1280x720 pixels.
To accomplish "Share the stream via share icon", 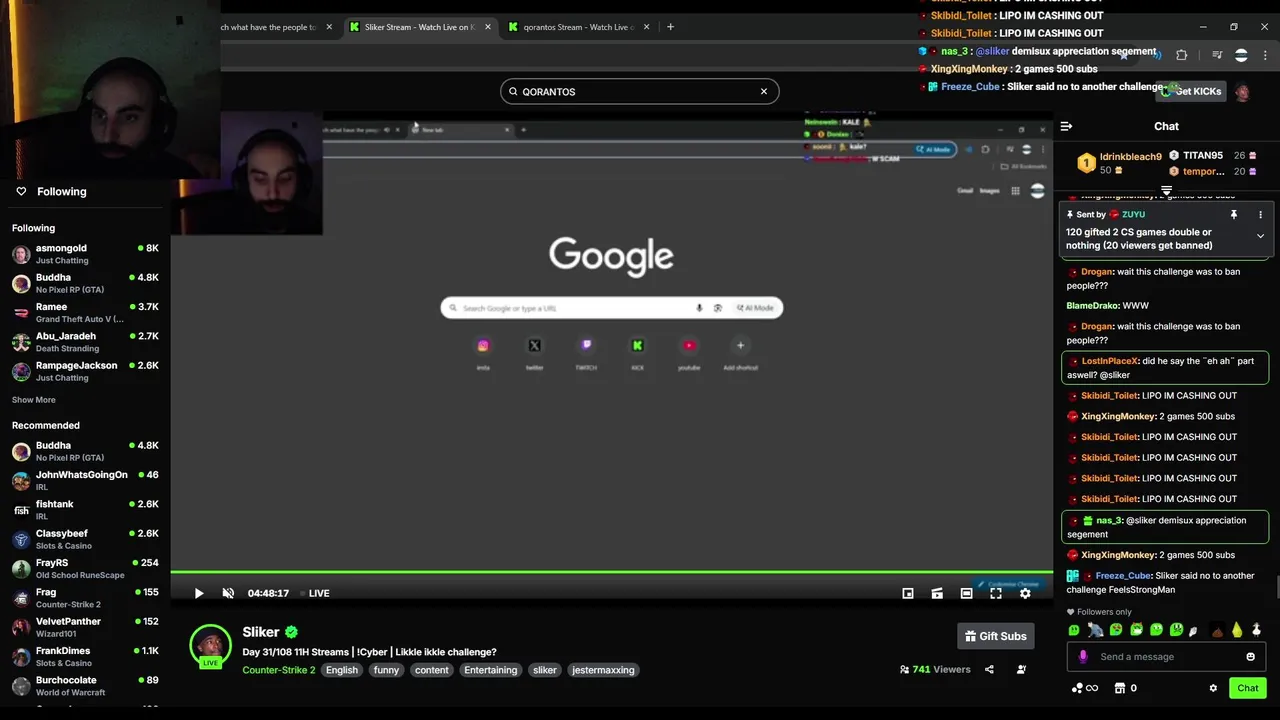I will pyautogui.click(x=989, y=670).
